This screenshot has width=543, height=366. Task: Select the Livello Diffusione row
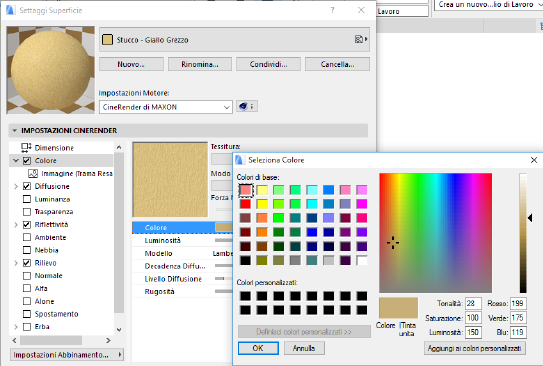point(182,279)
